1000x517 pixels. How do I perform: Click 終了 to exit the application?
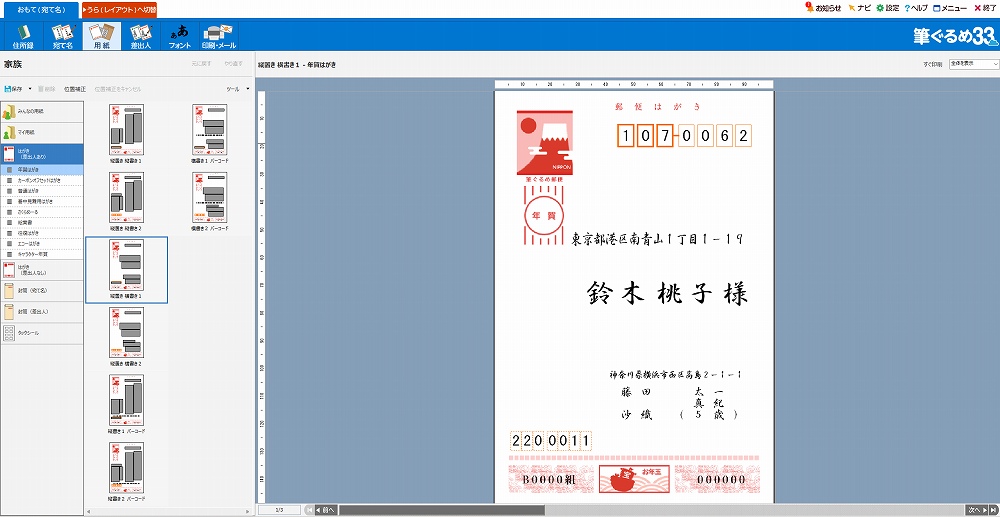[985, 8]
